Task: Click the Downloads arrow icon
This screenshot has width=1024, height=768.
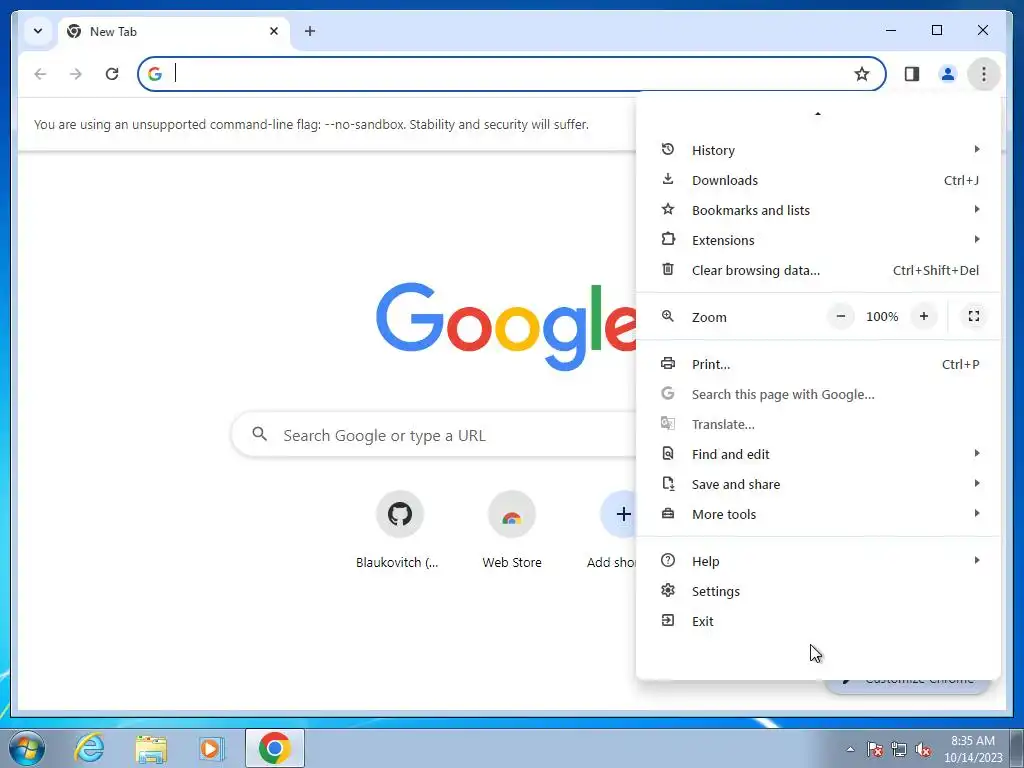Action: click(x=667, y=179)
